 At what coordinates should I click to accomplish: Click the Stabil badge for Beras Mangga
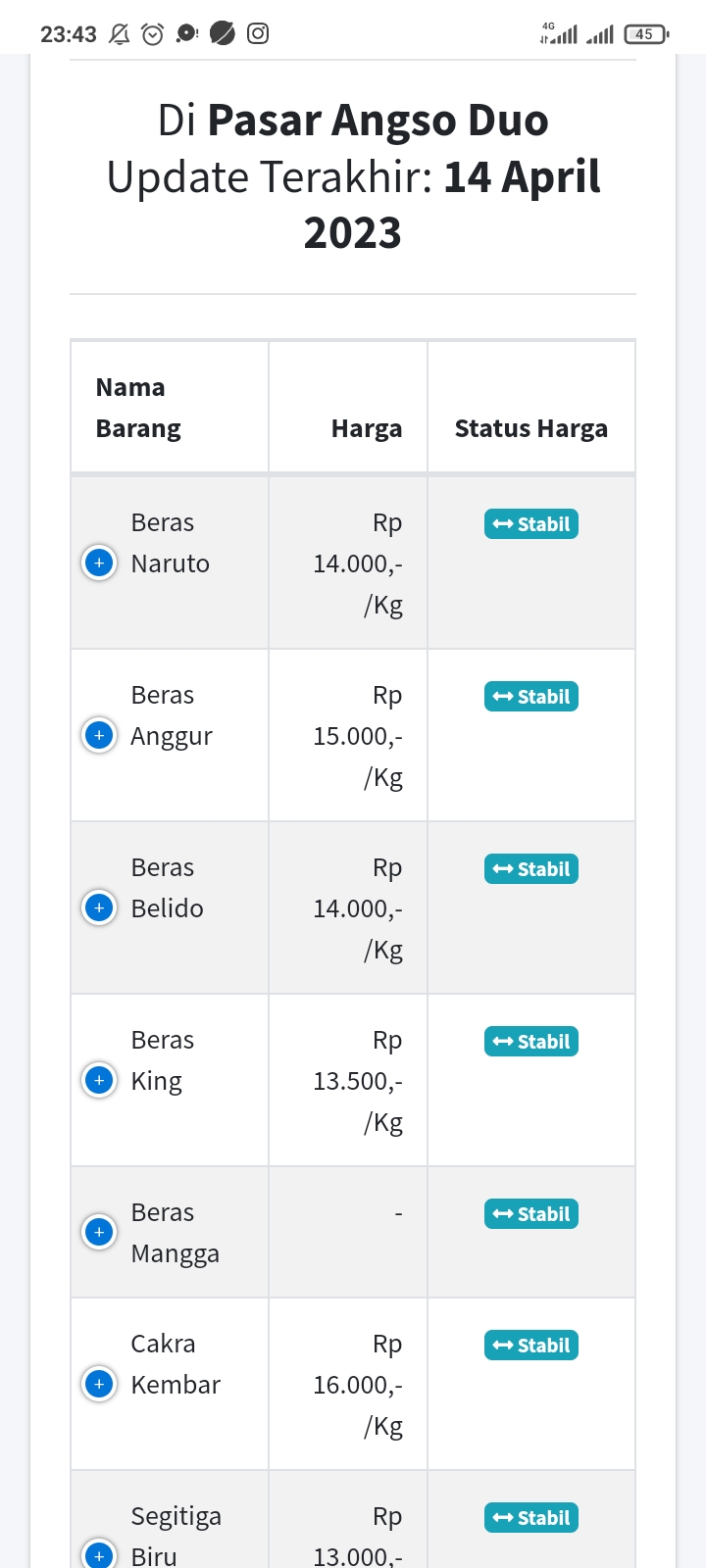coord(531,1214)
